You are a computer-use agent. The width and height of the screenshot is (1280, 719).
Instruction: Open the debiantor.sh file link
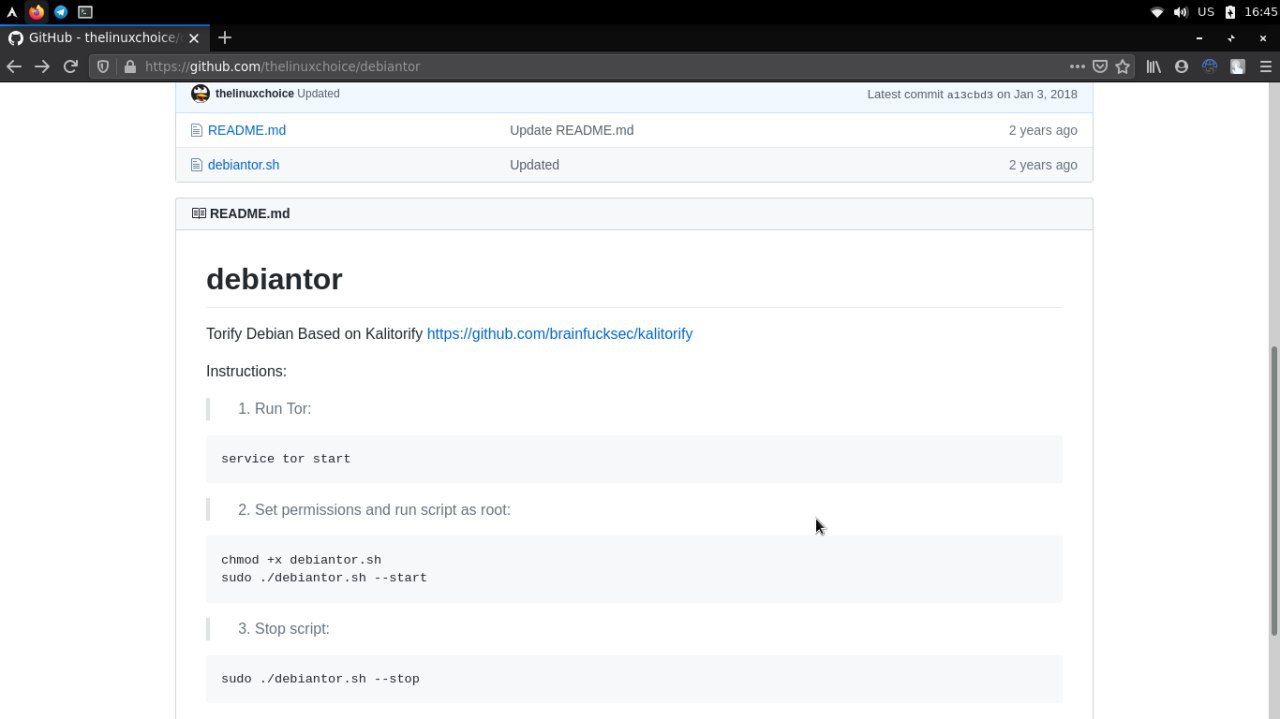[243, 165]
